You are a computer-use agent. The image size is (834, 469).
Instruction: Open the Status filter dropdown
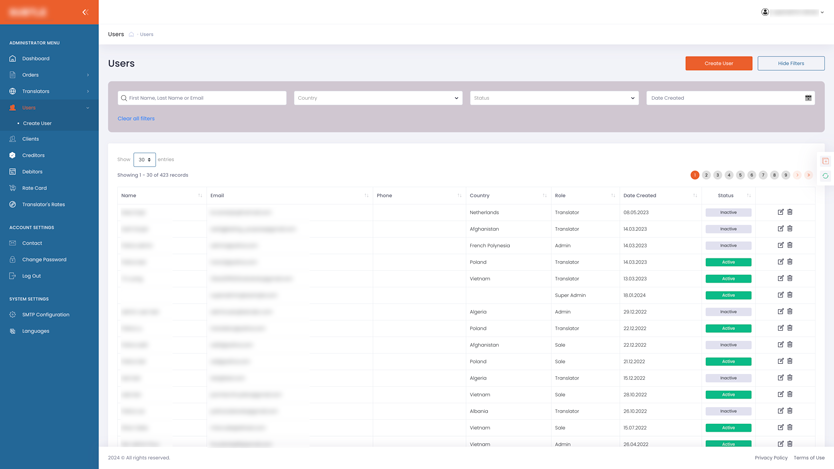(554, 98)
